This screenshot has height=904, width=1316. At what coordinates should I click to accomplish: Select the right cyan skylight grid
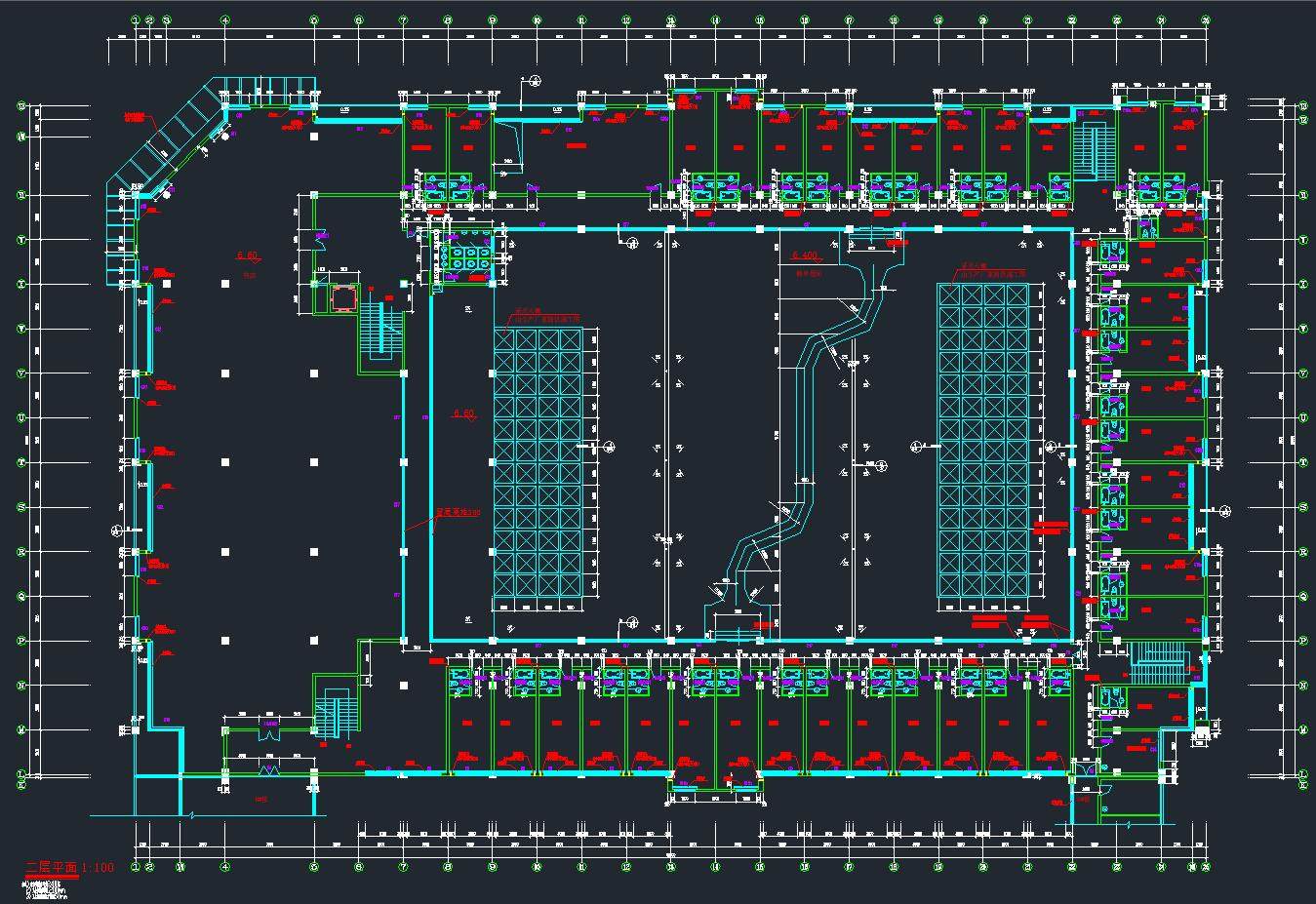(x=983, y=440)
